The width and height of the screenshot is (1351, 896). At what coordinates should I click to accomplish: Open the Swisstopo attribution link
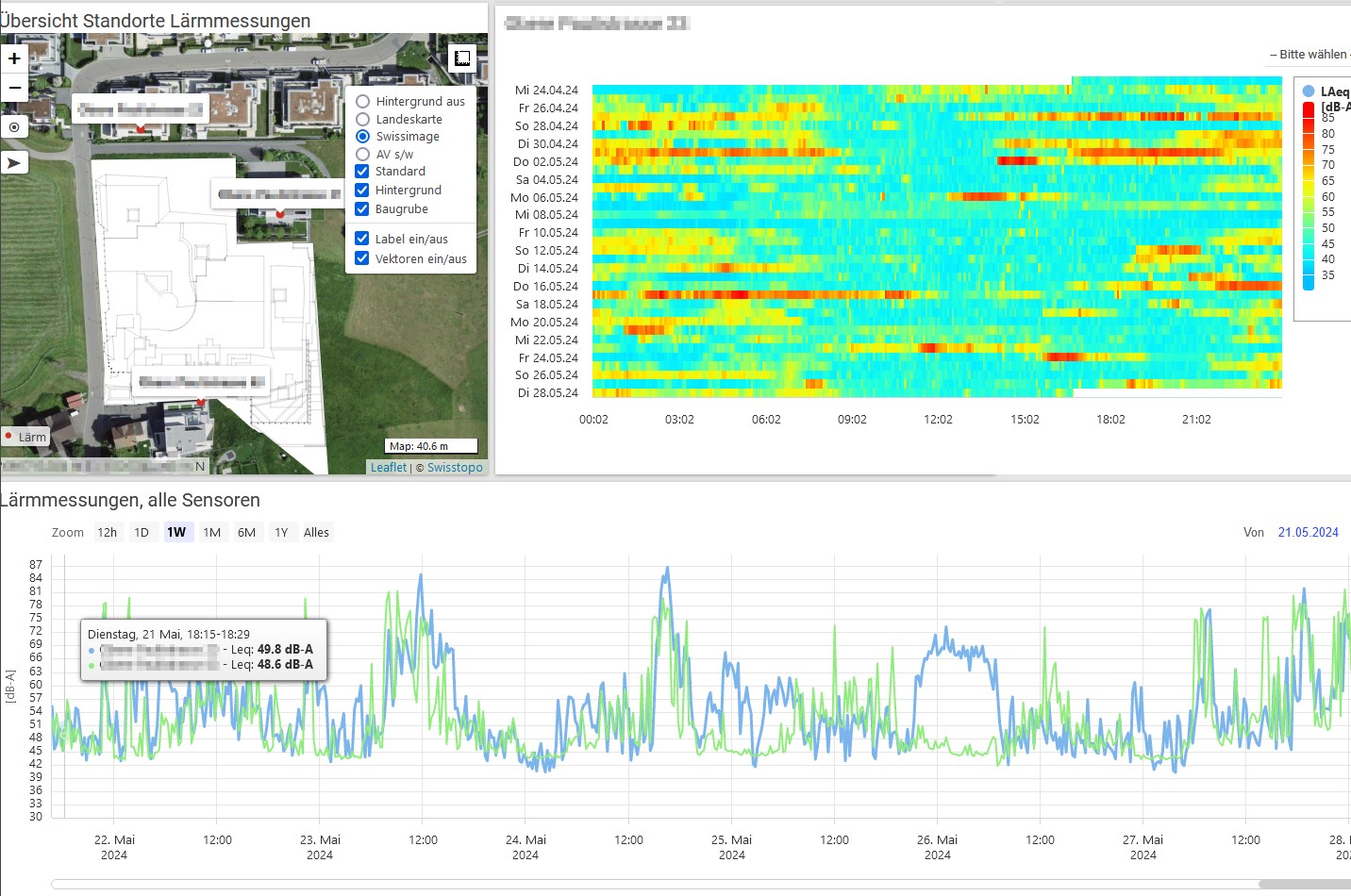pos(455,467)
